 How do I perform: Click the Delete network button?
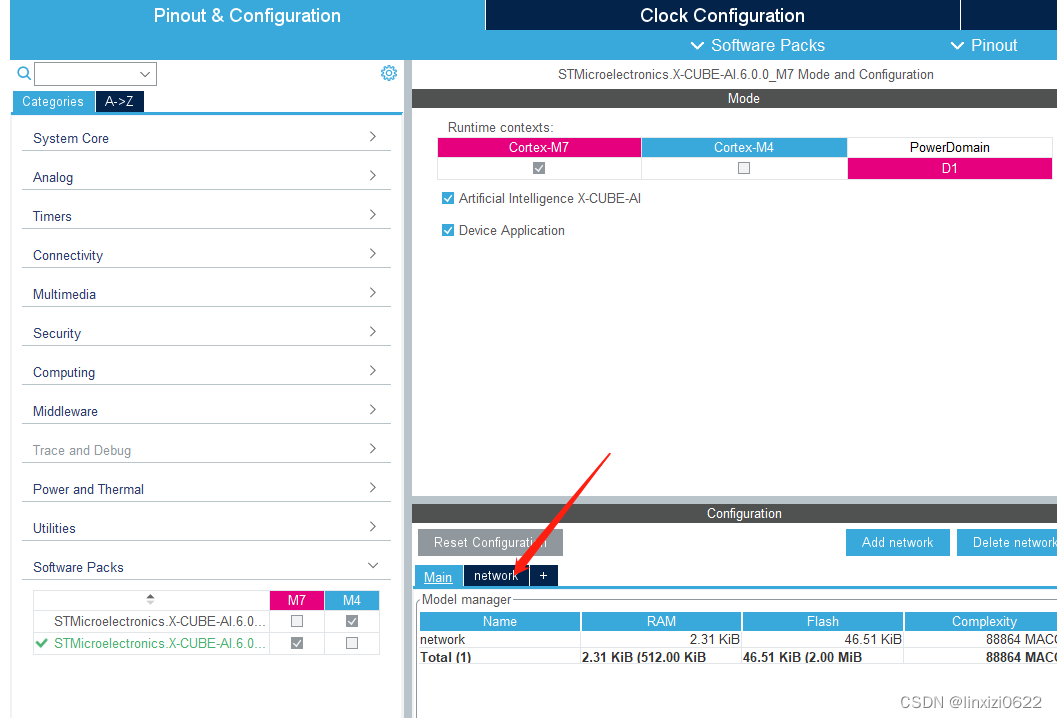pos(1007,543)
